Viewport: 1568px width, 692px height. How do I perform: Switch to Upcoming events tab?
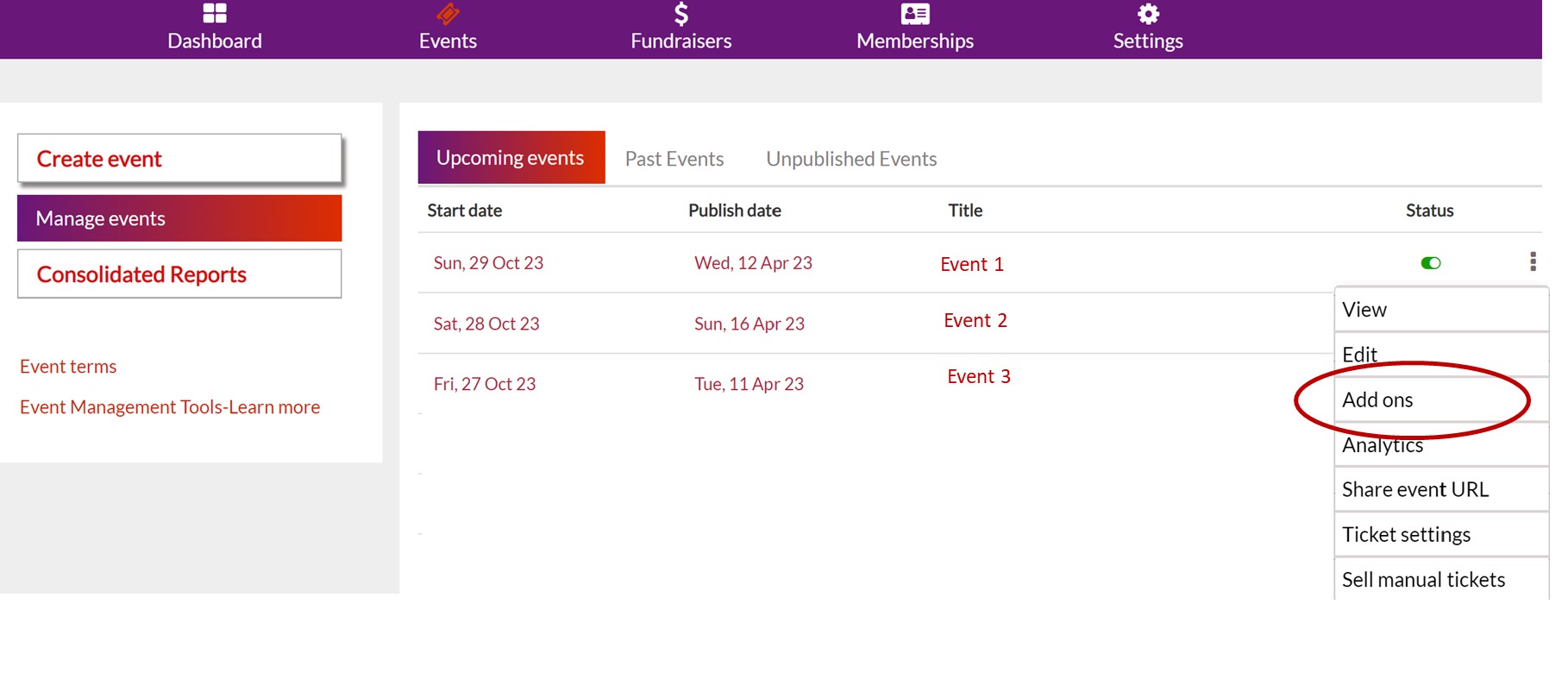[511, 157]
